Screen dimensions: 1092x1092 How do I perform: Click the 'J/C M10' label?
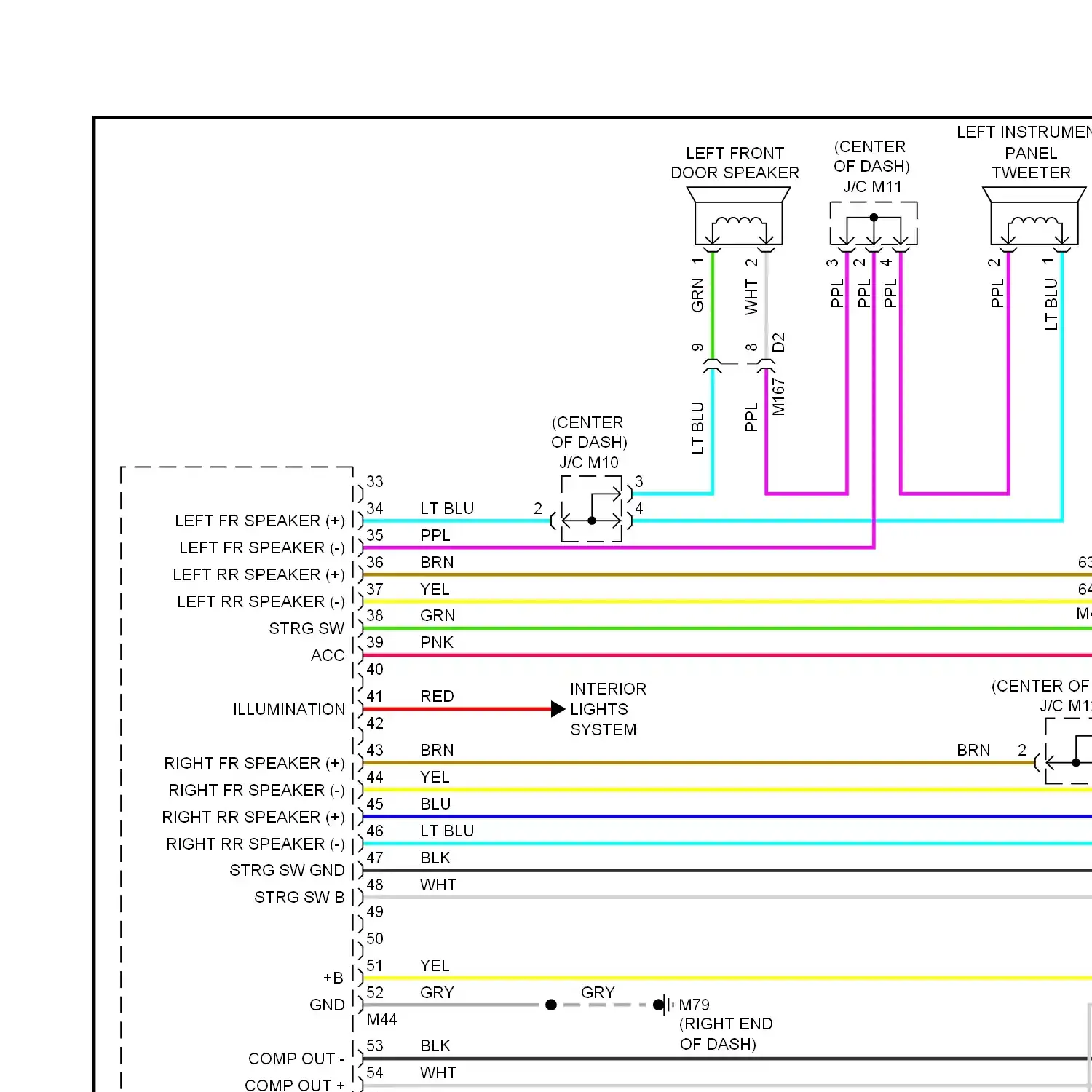pyautogui.click(x=589, y=462)
